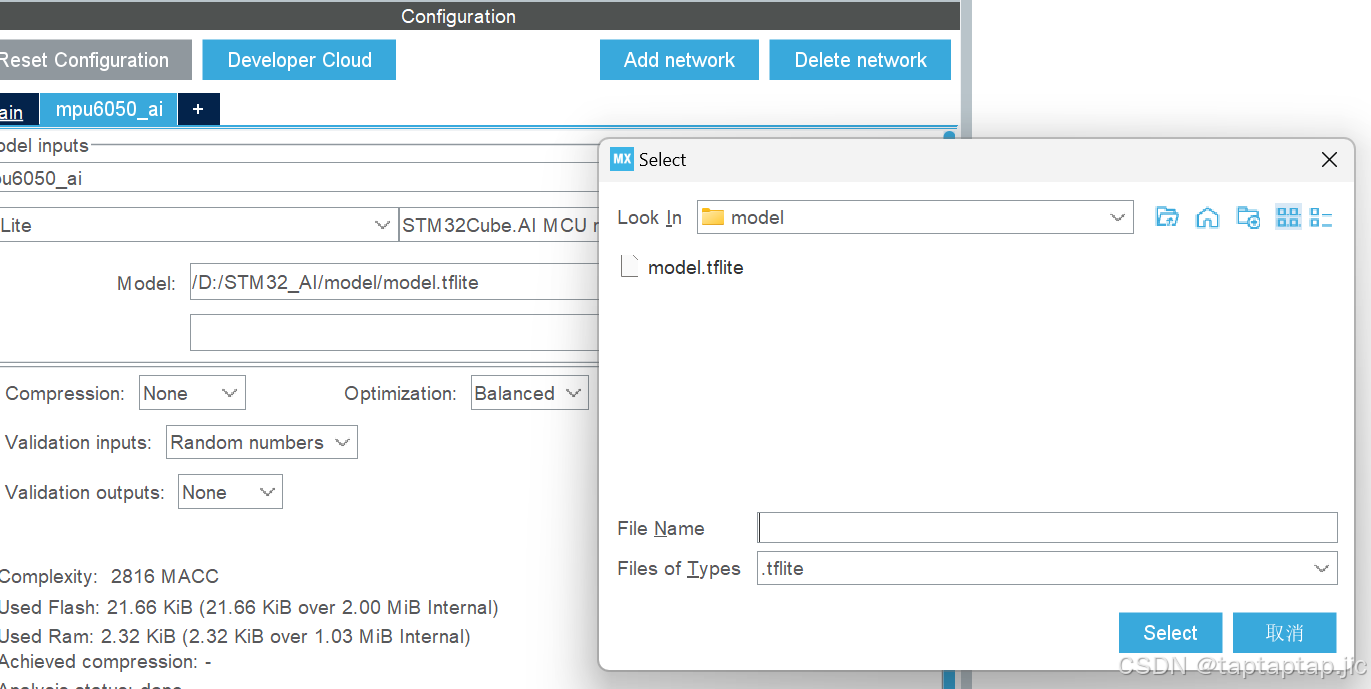This screenshot has width=1371, height=689.
Task: Click the Complexity 2816 MACC text
Action: pos(109,576)
